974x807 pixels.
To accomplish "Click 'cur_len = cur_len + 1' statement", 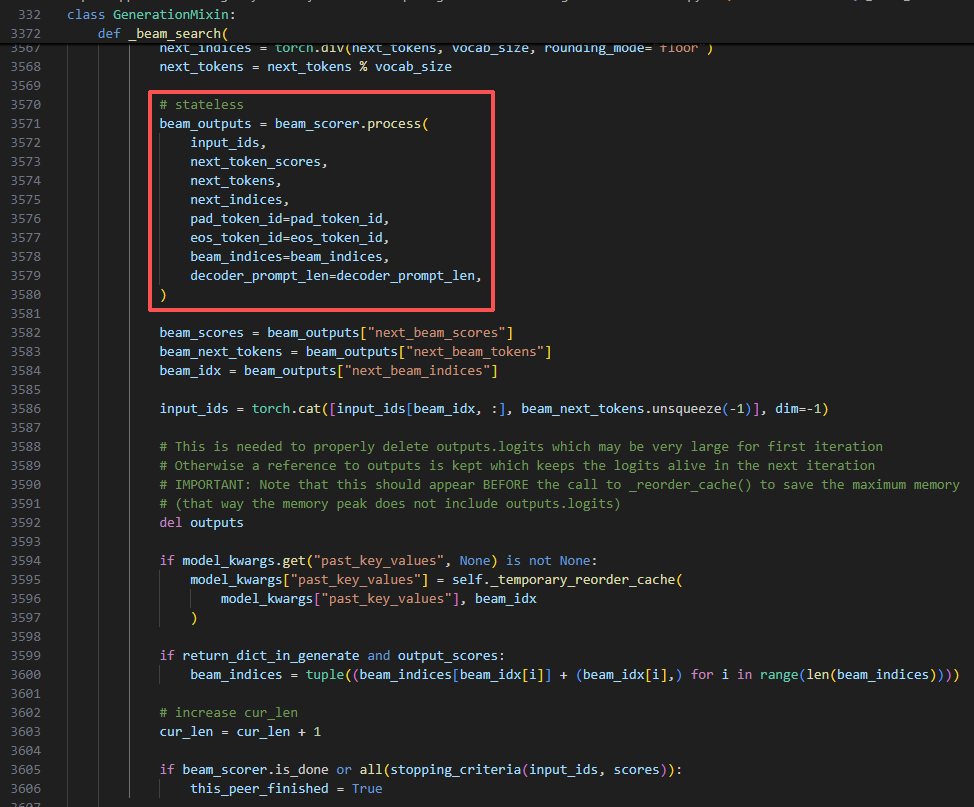I will click(x=240, y=732).
